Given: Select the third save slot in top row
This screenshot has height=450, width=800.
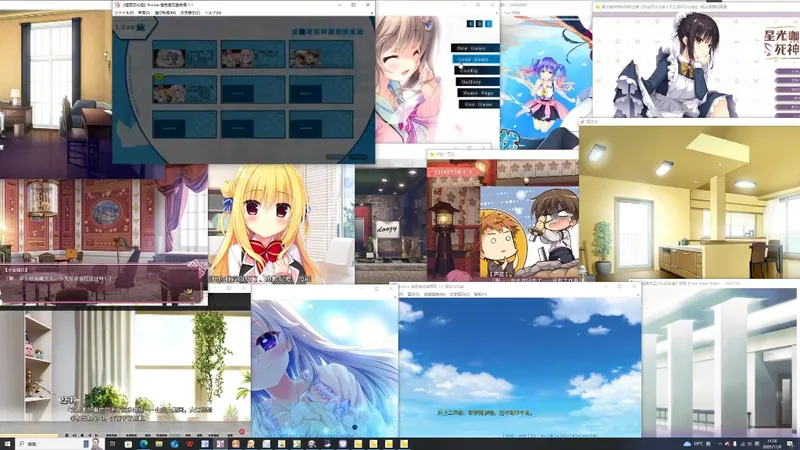Looking at the screenshot, I should [320, 55].
